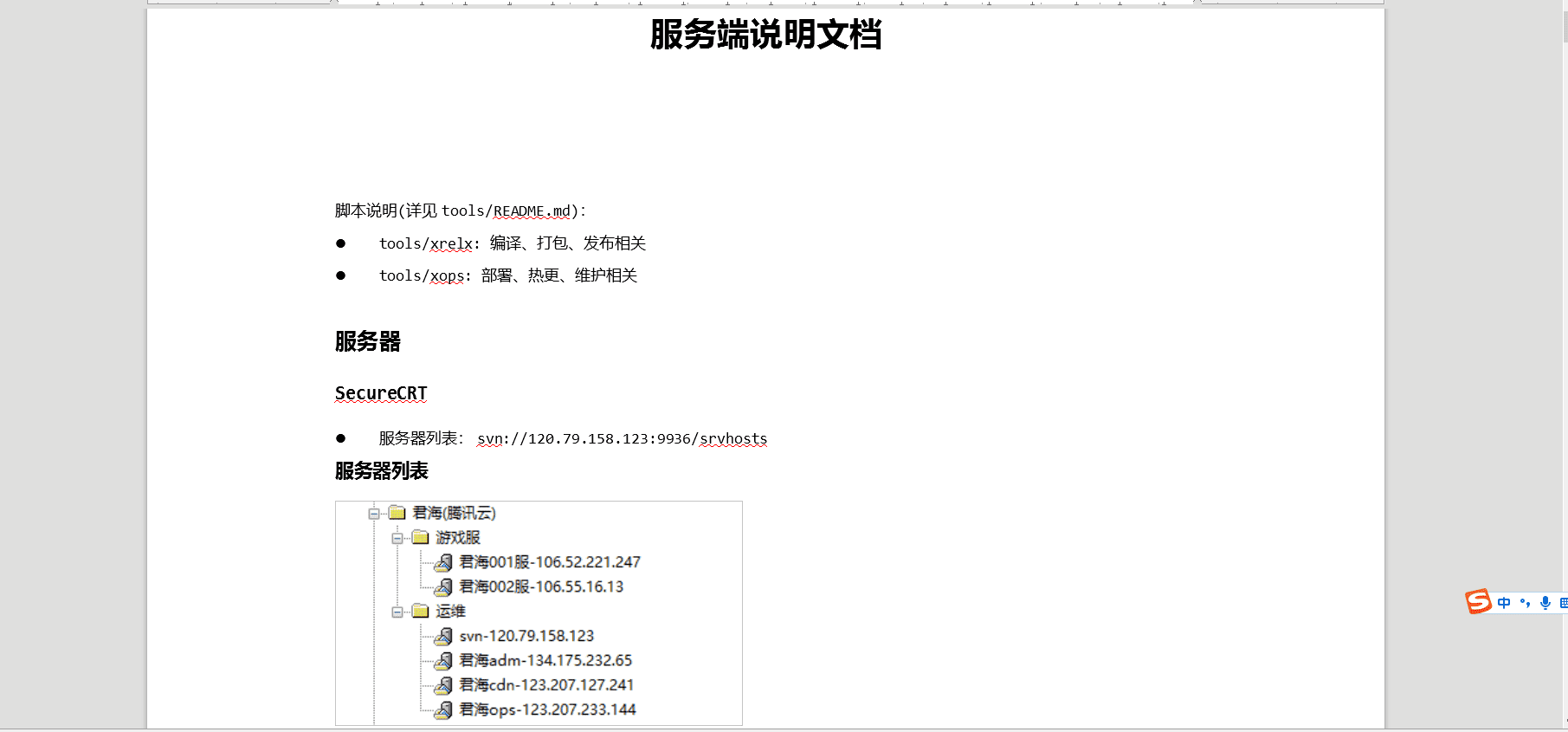Click the SecureCRT subheading
The image size is (1568, 732).
[x=381, y=393]
